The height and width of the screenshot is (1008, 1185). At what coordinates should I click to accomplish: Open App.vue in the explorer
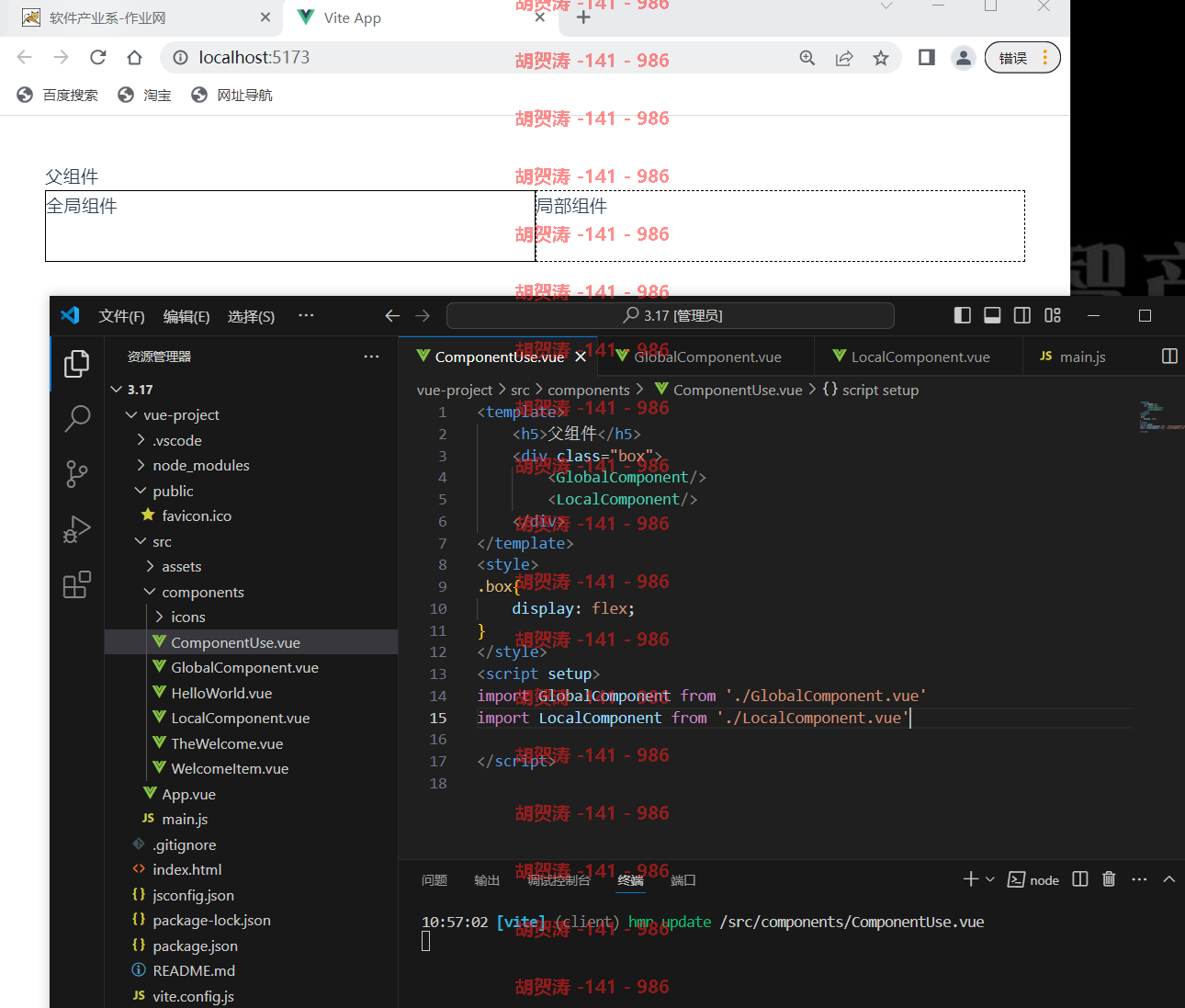click(251, 794)
